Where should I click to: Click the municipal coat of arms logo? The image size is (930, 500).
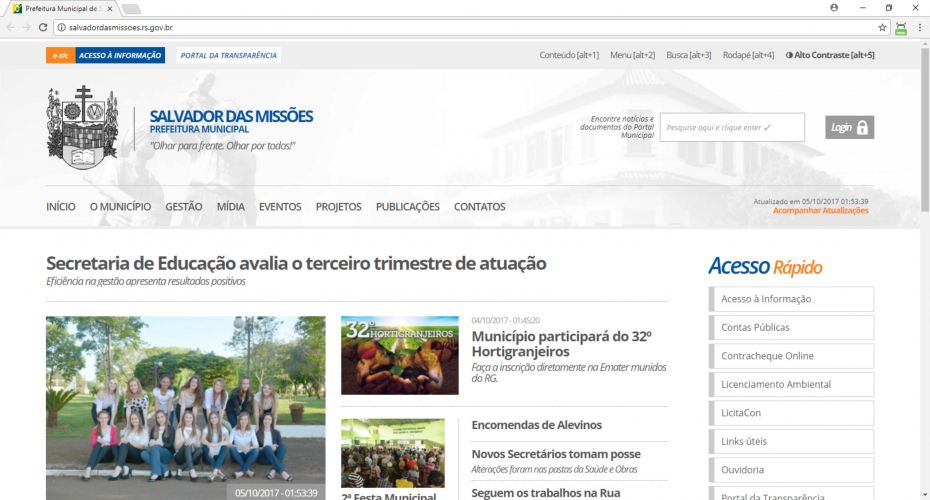click(82, 127)
